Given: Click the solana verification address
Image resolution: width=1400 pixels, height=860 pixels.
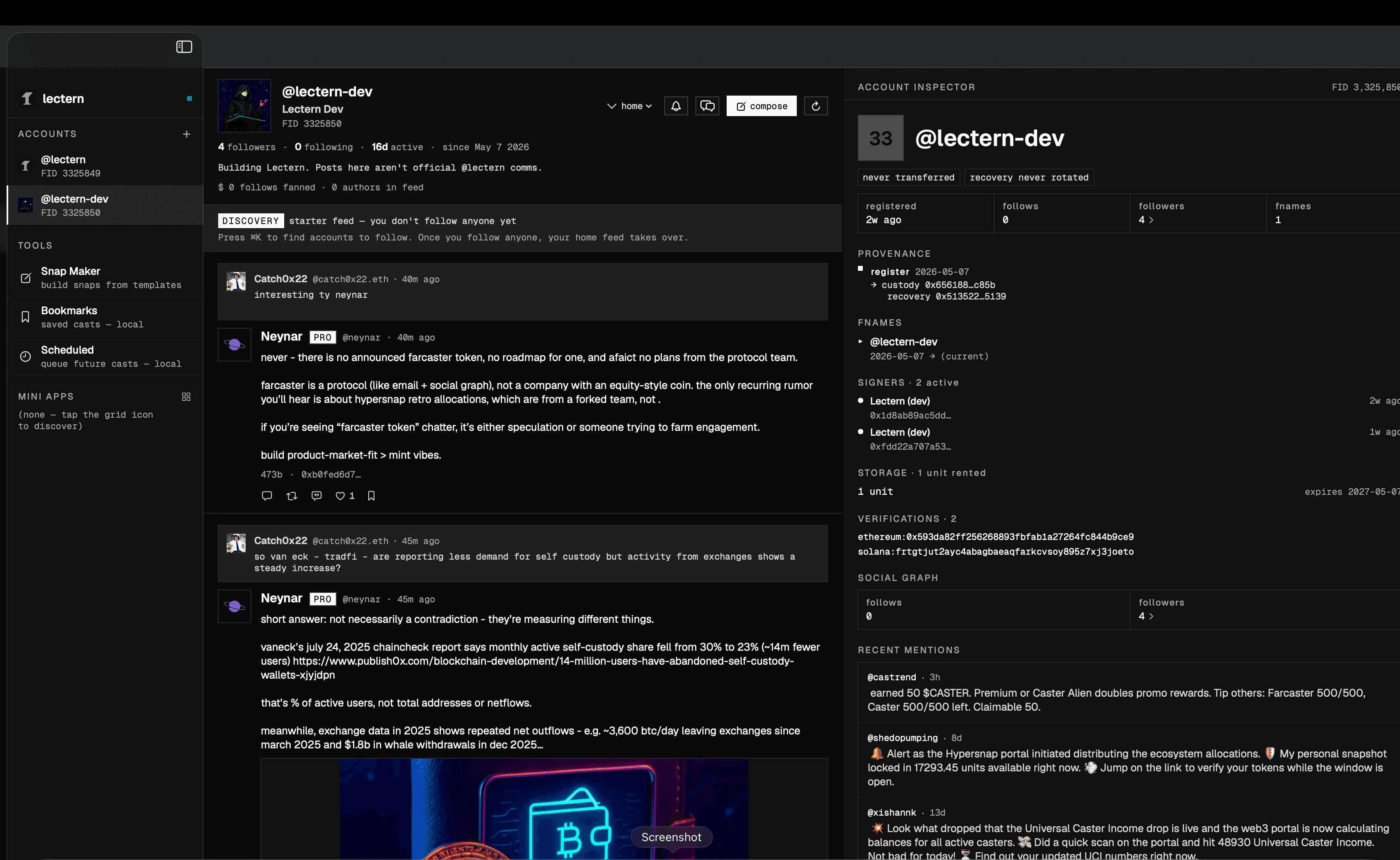Looking at the screenshot, I should coord(995,552).
